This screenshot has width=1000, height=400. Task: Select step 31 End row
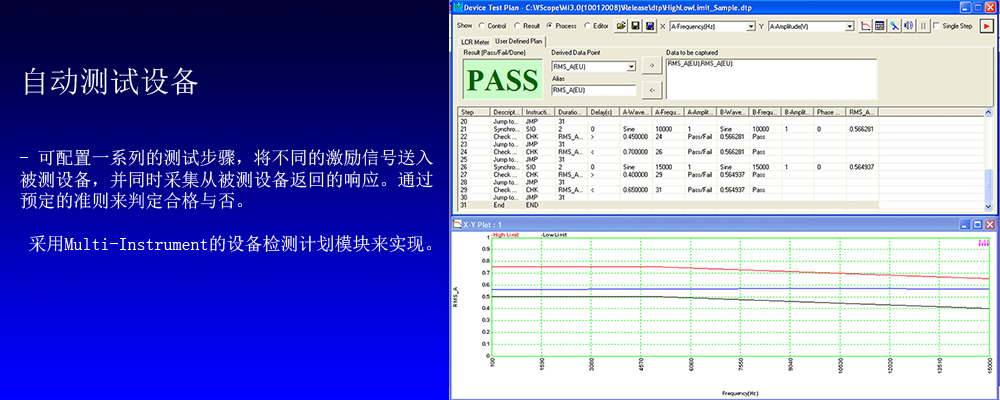point(669,205)
